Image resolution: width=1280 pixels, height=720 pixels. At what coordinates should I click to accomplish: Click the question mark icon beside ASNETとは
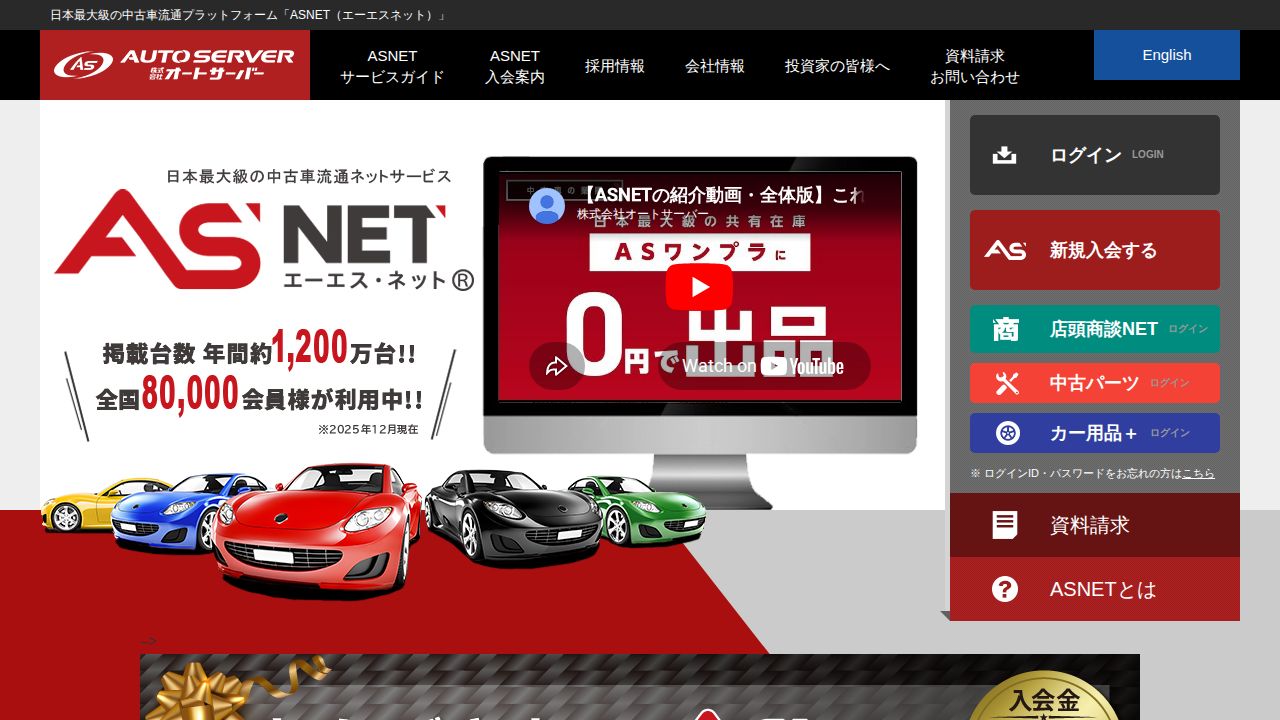1005,589
